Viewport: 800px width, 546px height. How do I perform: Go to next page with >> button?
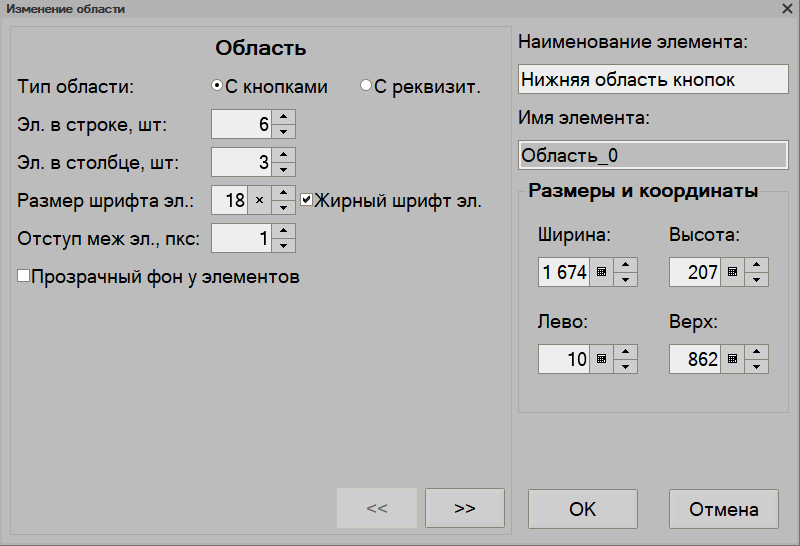click(x=464, y=508)
